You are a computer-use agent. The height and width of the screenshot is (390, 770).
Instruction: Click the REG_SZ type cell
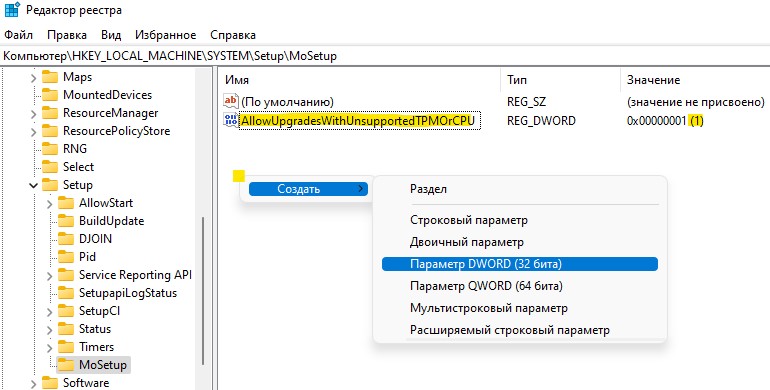(x=526, y=102)
